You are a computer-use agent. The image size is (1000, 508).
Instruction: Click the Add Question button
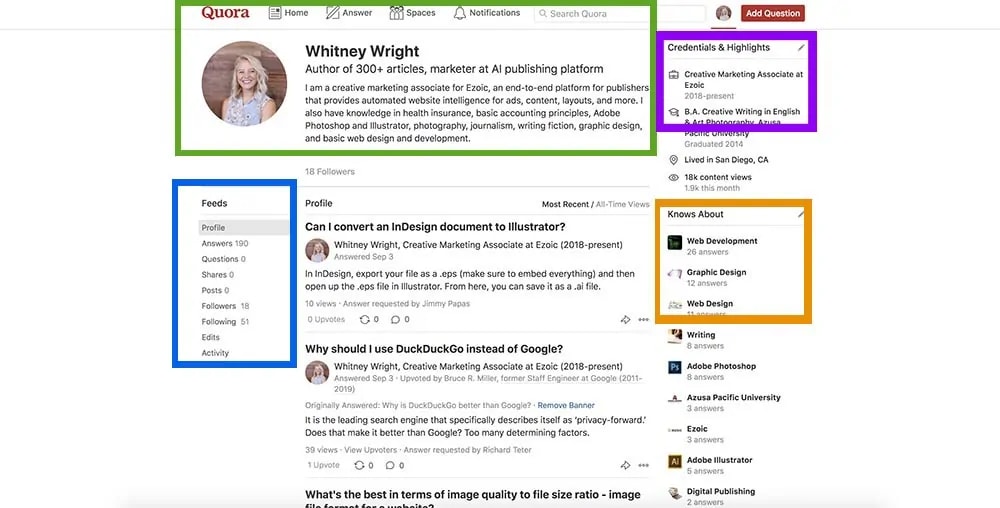772,13
